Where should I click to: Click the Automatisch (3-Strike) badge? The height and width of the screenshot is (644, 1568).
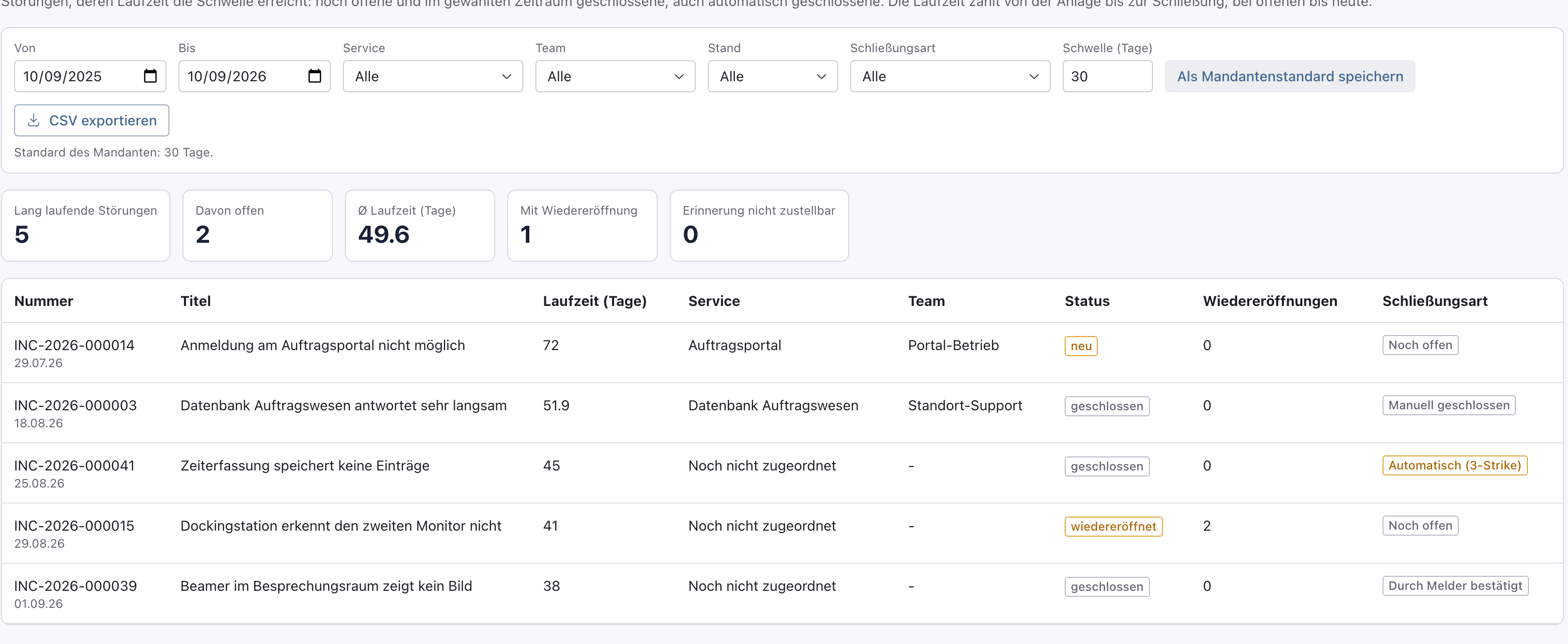click(1455, 465)
